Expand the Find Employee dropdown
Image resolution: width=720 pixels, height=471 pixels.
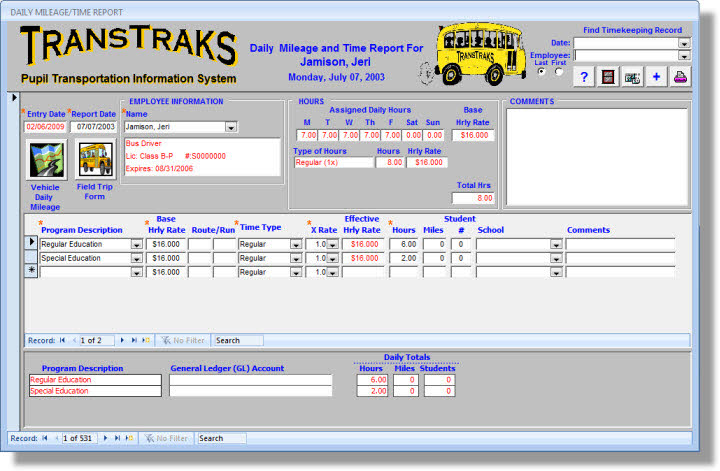684,57
